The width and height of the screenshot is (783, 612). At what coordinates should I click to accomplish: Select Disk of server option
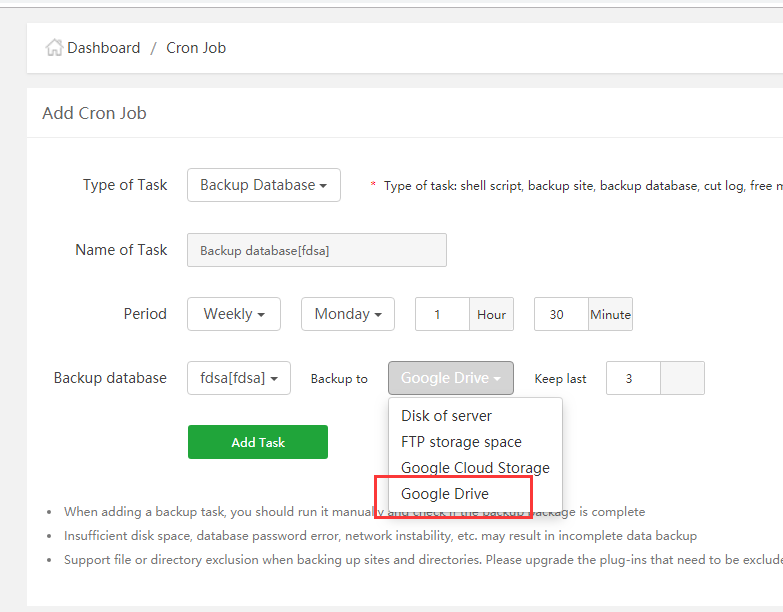[x=475, y=416]
